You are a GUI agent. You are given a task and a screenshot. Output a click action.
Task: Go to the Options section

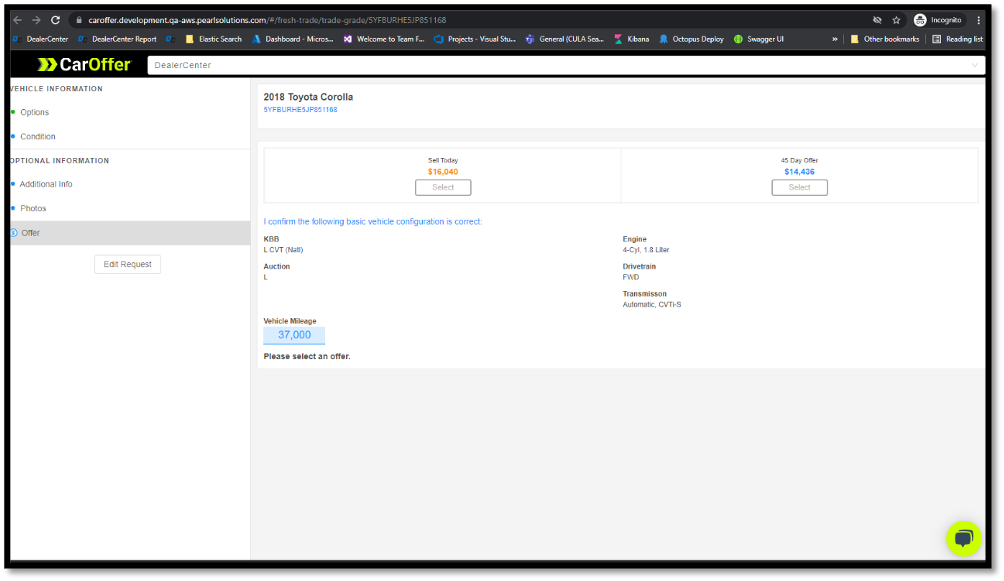(35, 112)
